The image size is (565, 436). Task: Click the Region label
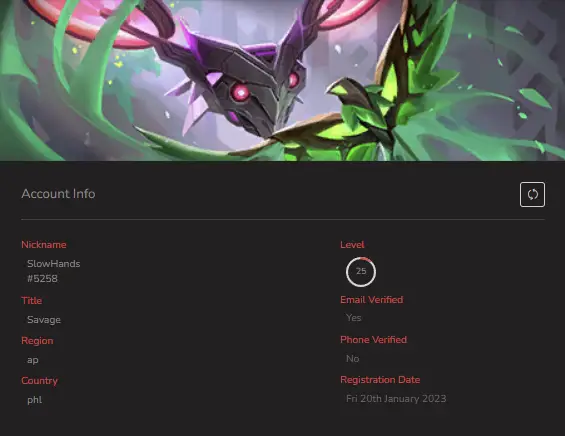(x=37, y=341)
